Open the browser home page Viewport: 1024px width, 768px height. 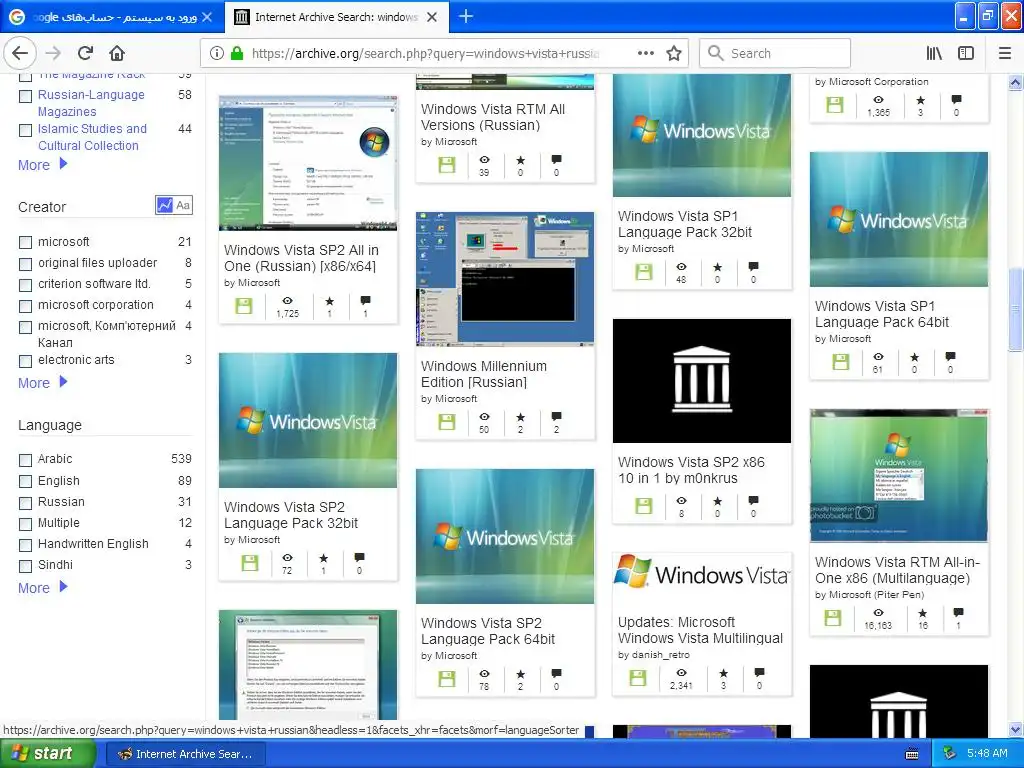(x=117, y=53)
